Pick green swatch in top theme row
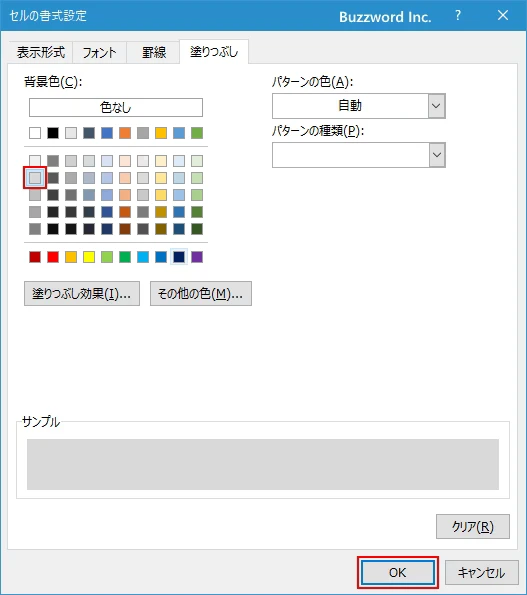Viewport: 527px width, 595px height. 197,133
